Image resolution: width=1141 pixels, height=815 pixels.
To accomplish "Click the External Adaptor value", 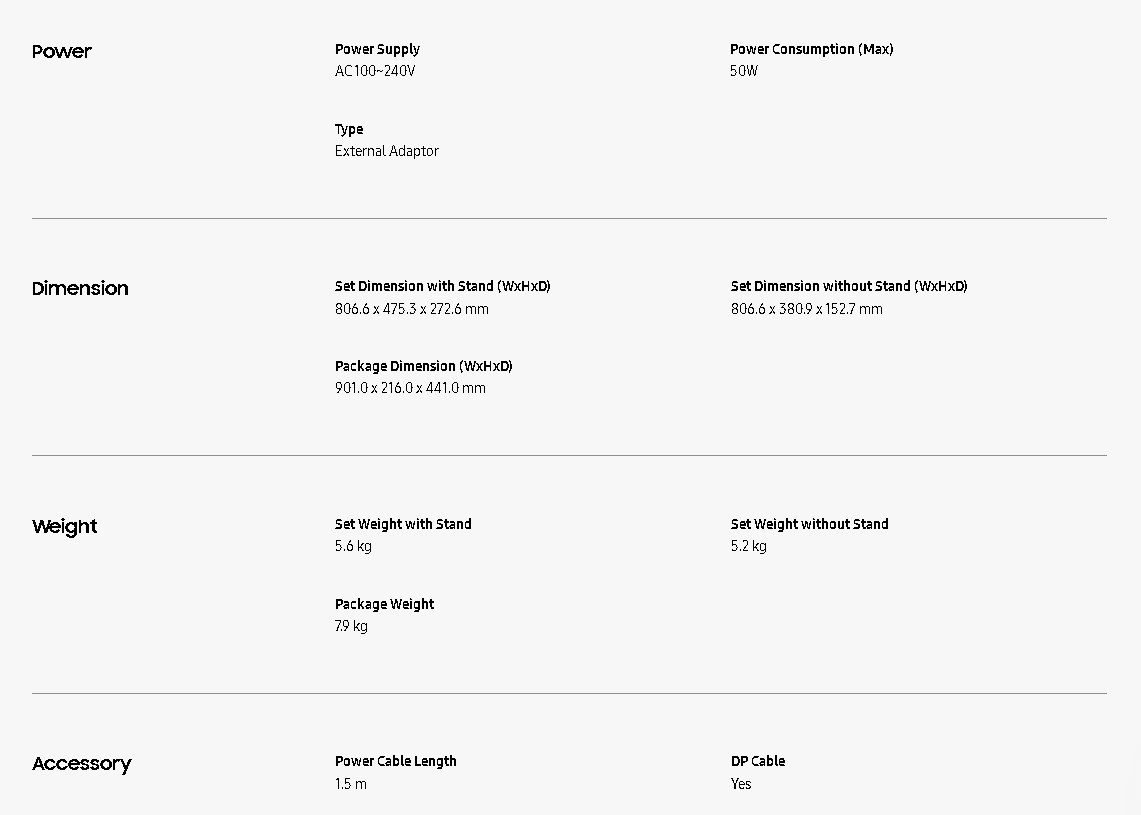I will click(387, 151).
